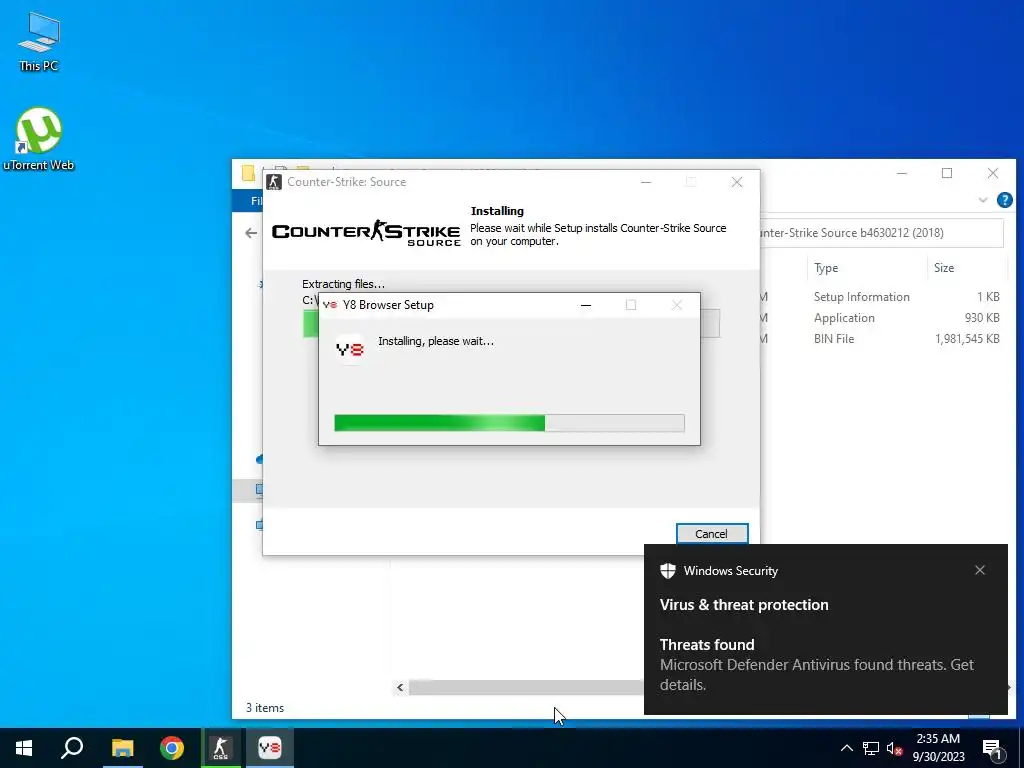Click 1,981,545 KB size value
This screenshot has width=1024, height=768.
click(967, 338)
